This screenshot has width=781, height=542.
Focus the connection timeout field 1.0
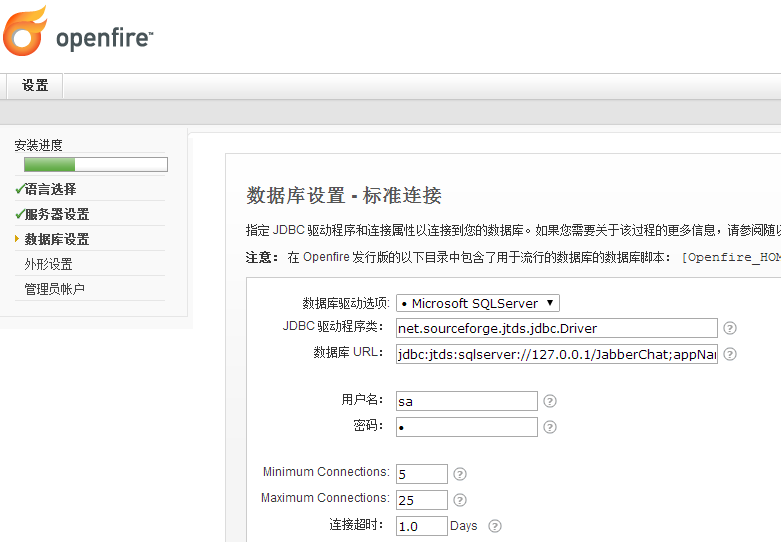pos(422,526)
